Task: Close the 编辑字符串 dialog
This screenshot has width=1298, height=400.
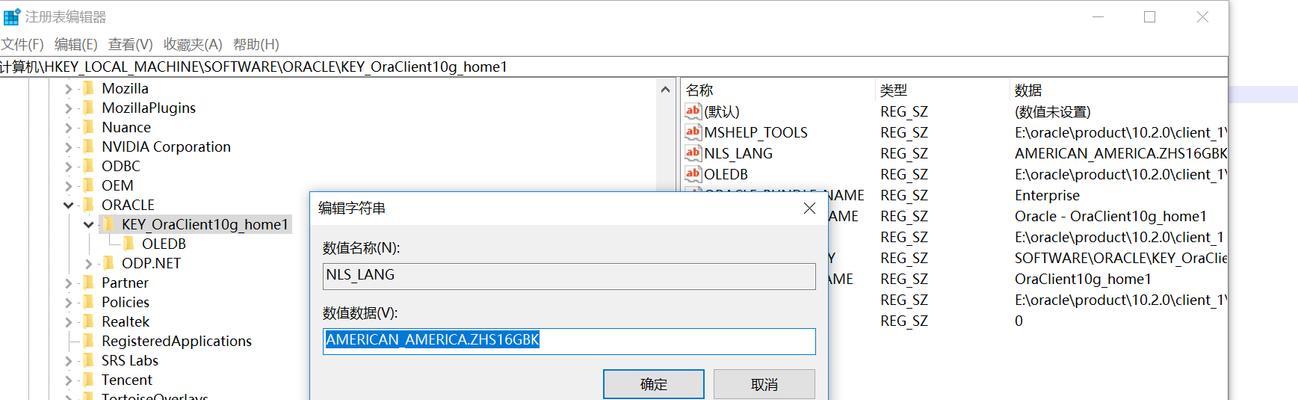Action: click(809, 208)
